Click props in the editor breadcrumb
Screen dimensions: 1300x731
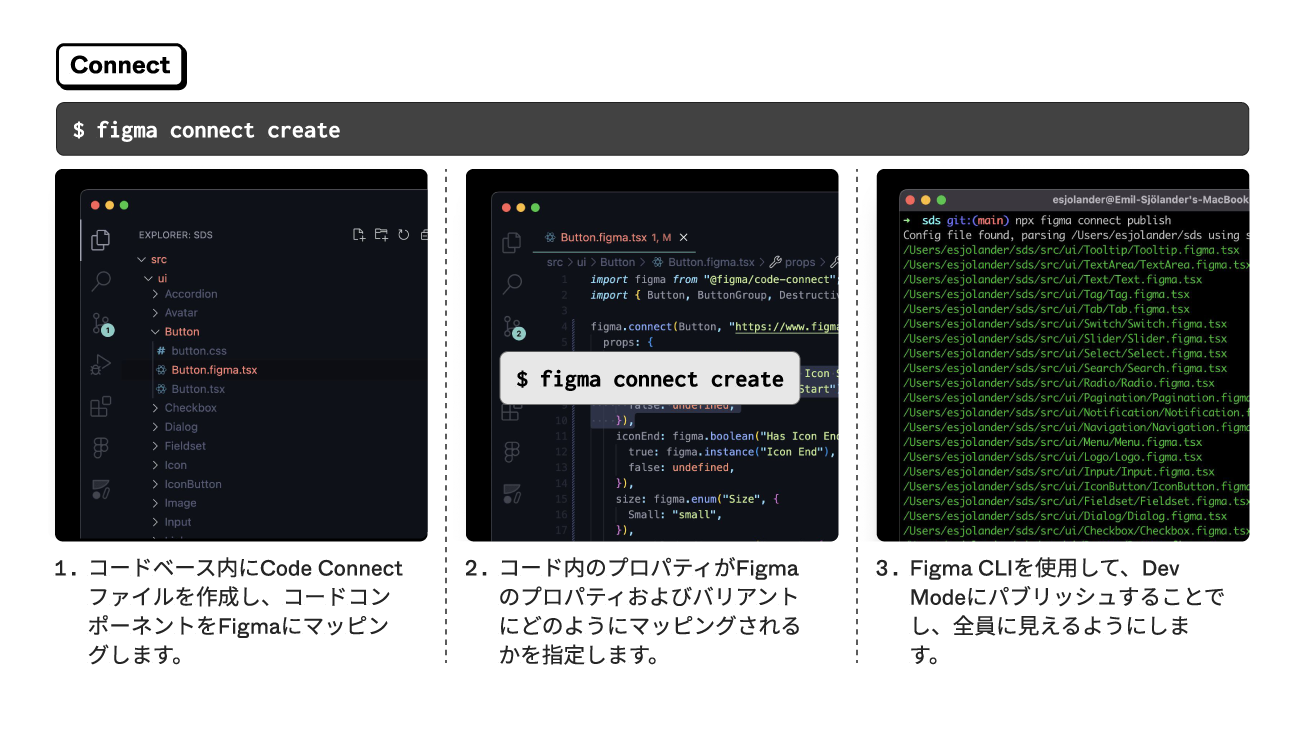(800, 262)
